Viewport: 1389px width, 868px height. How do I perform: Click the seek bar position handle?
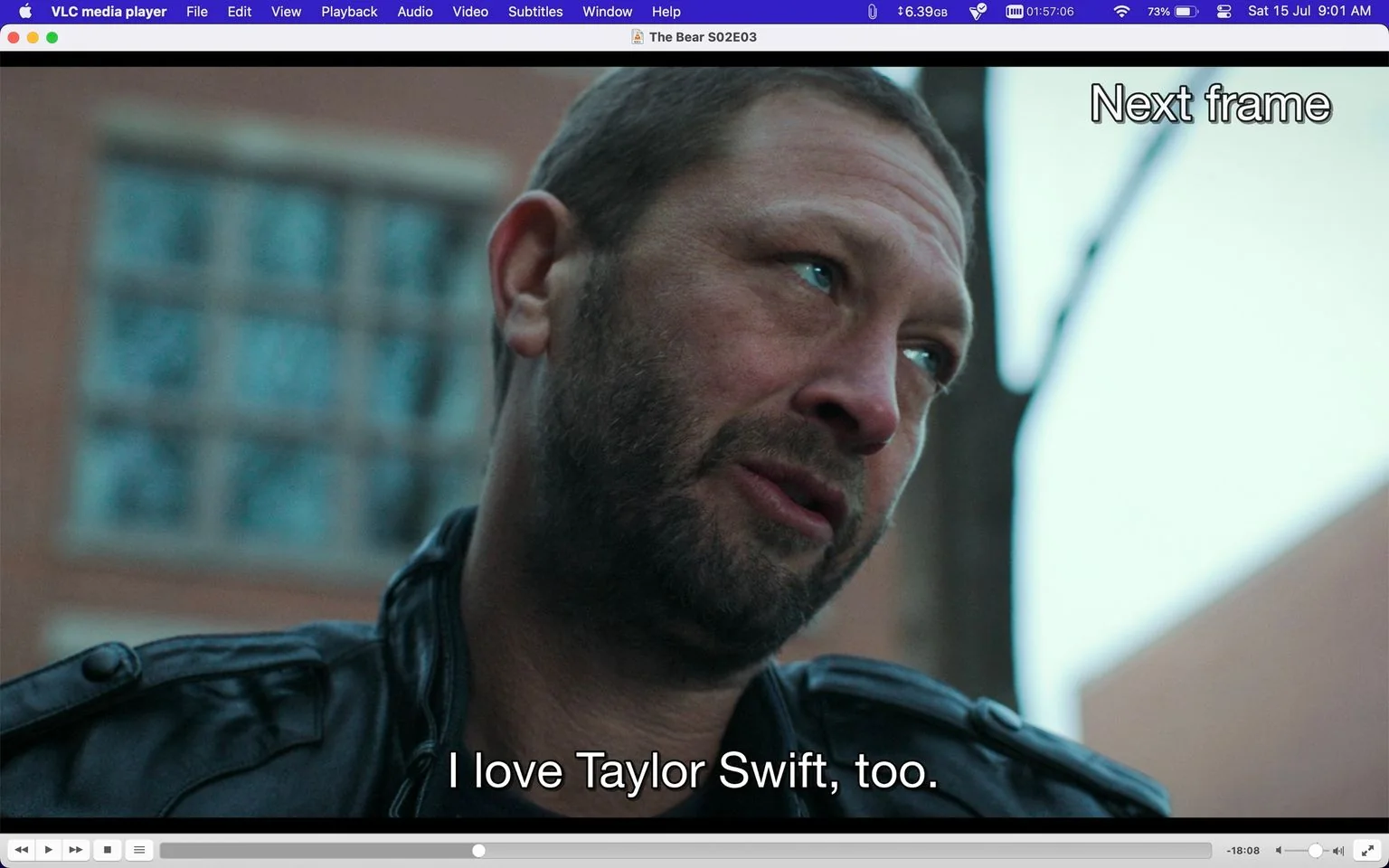coord(478,851)
